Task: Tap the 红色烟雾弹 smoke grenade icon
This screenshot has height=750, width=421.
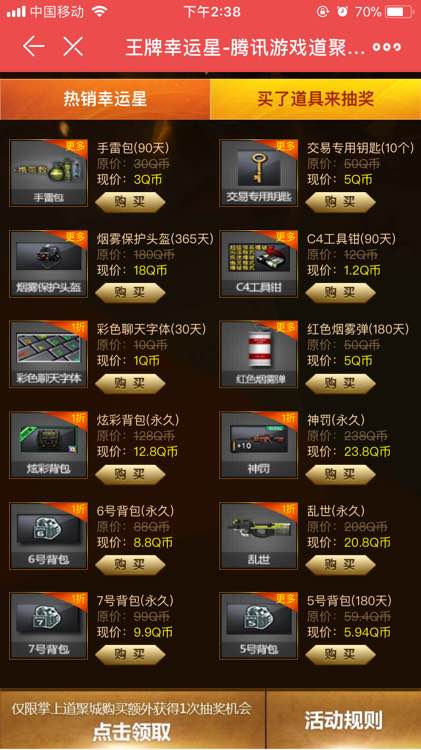Action: point(258,354)
